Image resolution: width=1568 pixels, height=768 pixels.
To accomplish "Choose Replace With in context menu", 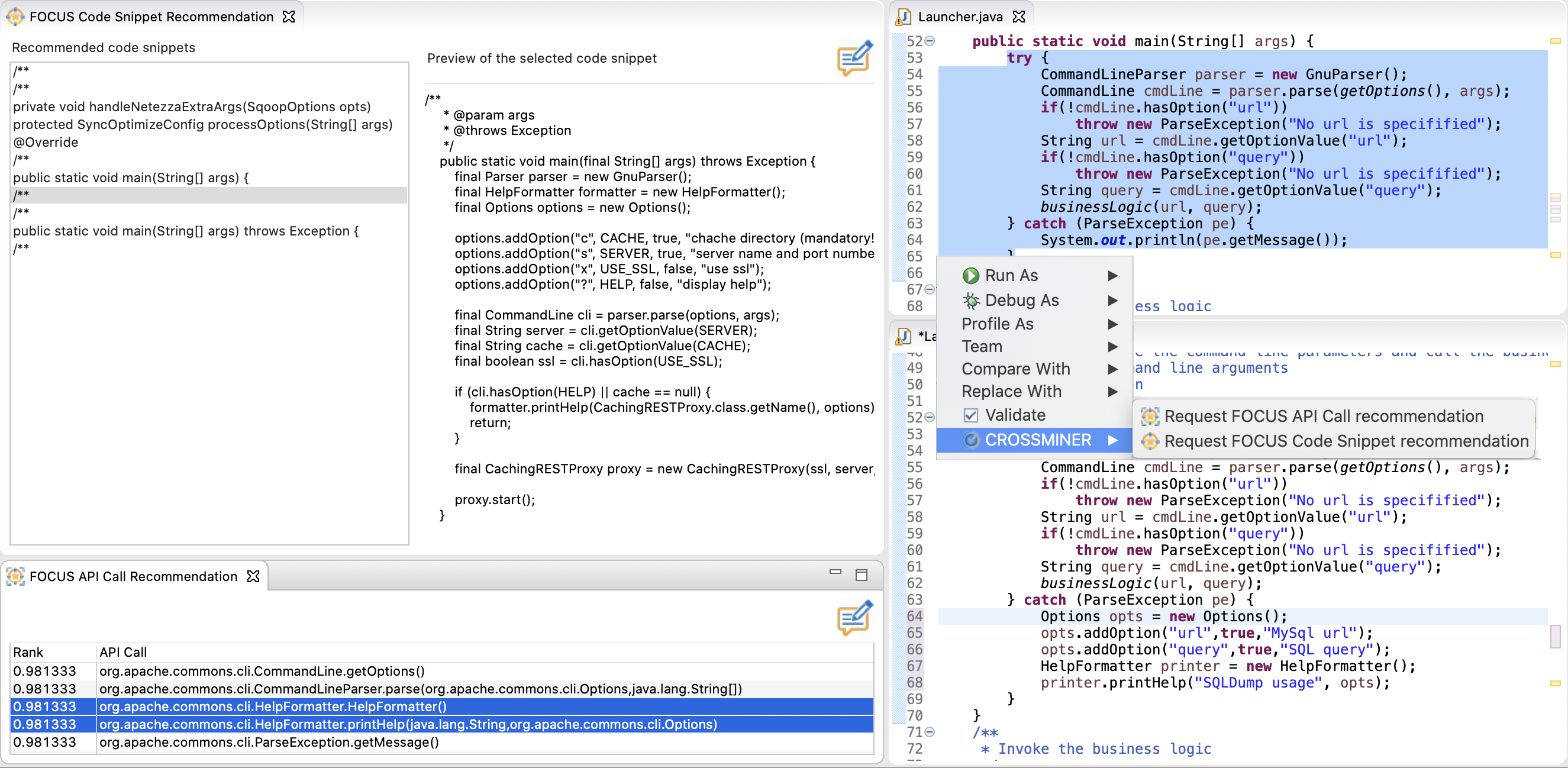I will click(x=1011, y=392).
